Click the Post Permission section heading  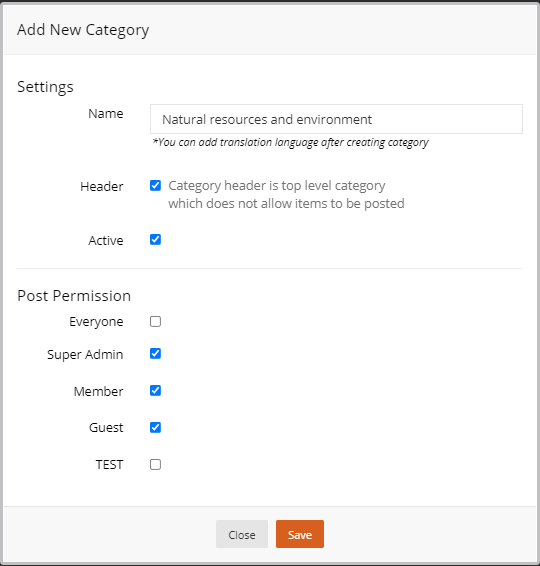[x=74, y=296]
